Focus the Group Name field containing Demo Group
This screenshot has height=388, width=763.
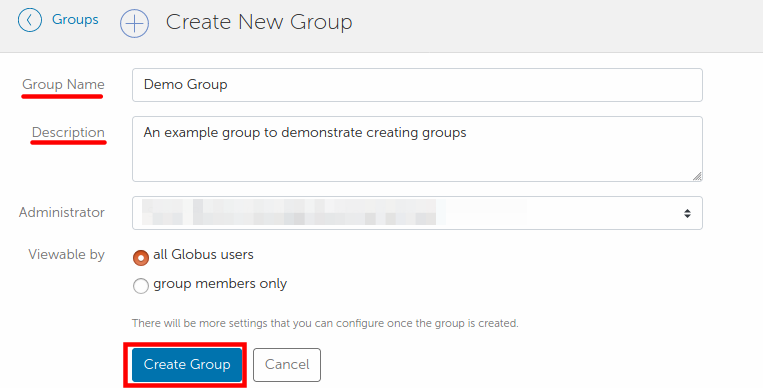[x=417, y=85]
